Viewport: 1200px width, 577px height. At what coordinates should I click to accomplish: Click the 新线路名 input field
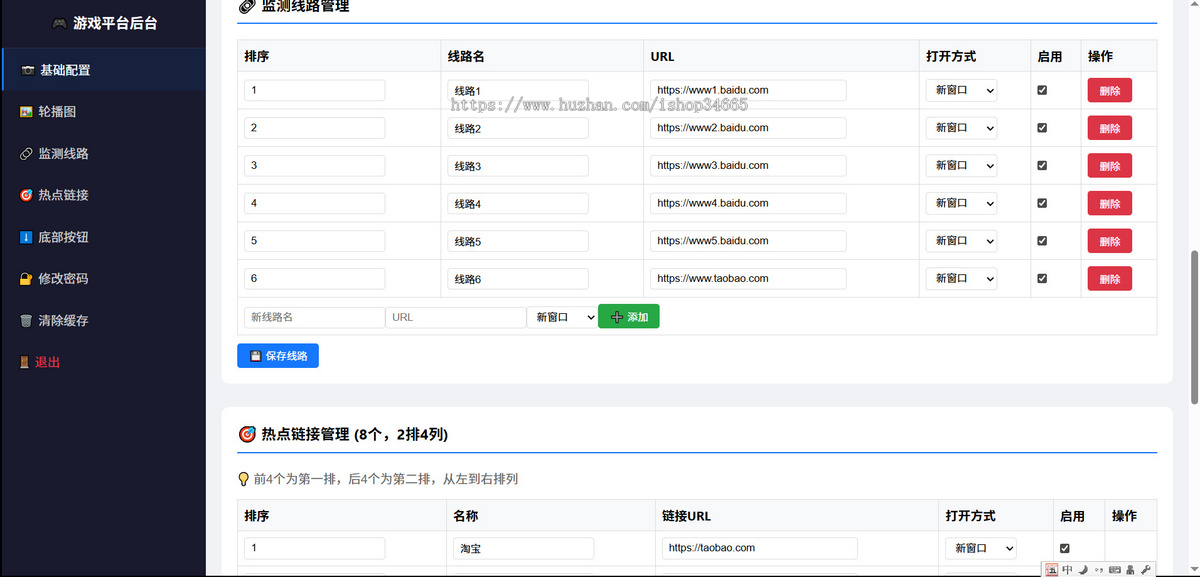coord(314,317)
